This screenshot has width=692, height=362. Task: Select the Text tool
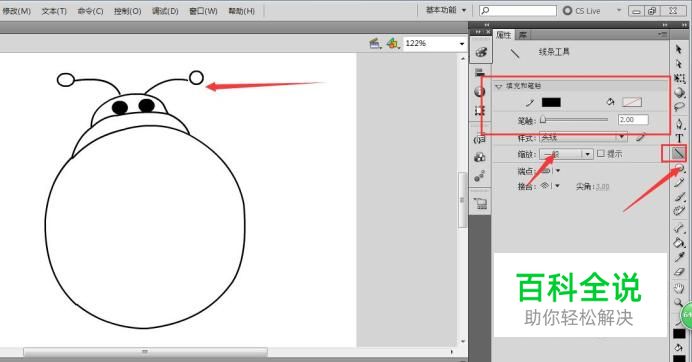[679, 138]
